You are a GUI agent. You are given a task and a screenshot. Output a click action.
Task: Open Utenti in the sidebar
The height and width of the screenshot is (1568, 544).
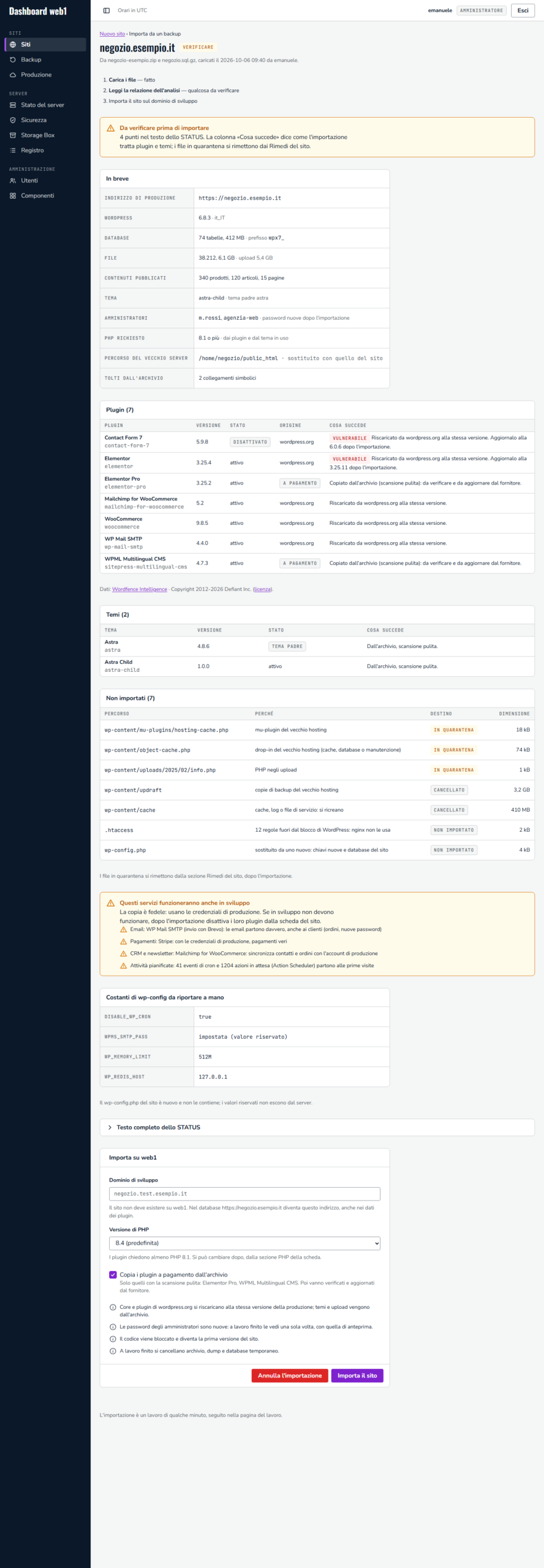tap(45, 181)
